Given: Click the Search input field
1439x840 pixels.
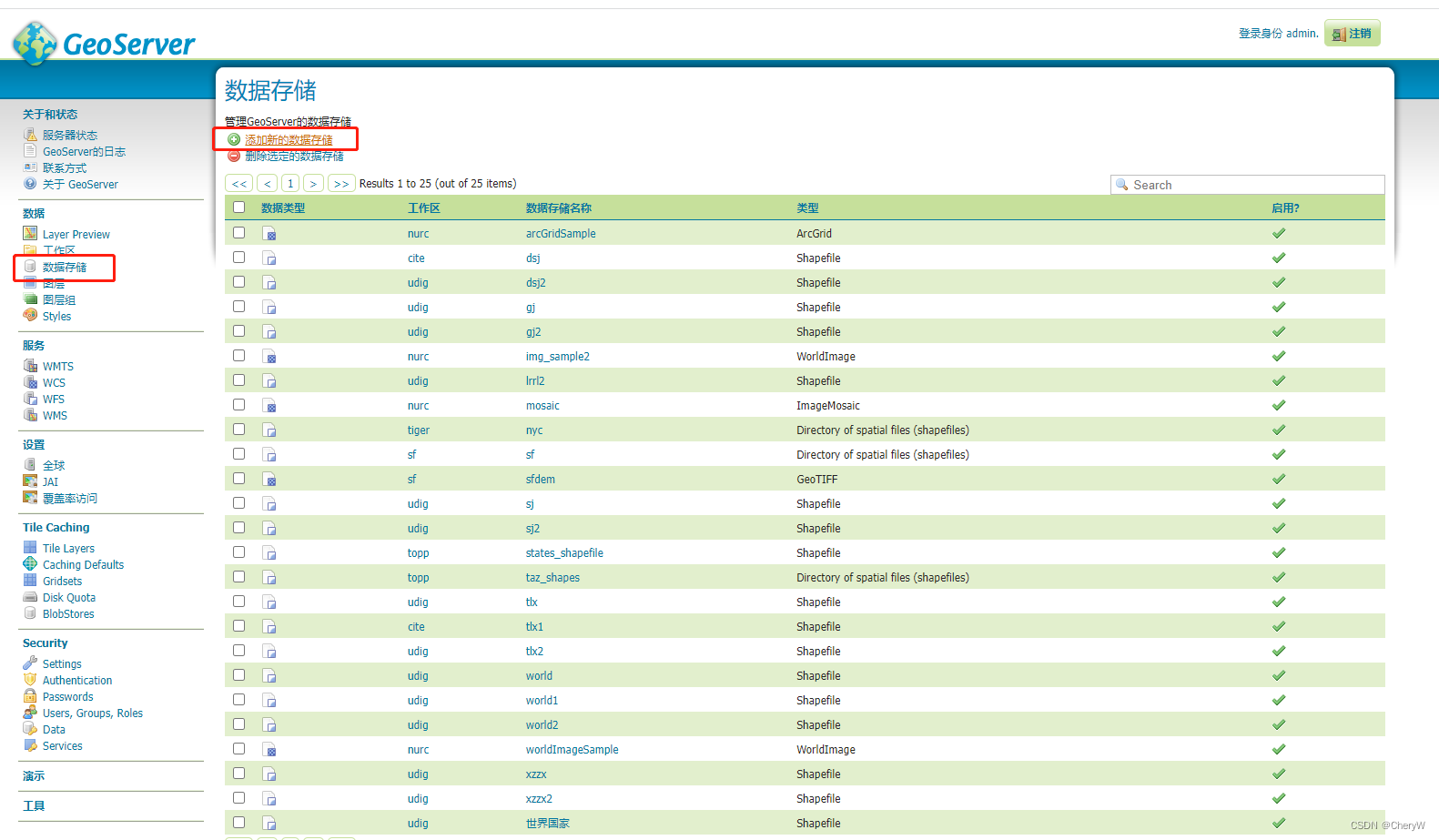Looking at the screenshot, I should point(1248,185).
